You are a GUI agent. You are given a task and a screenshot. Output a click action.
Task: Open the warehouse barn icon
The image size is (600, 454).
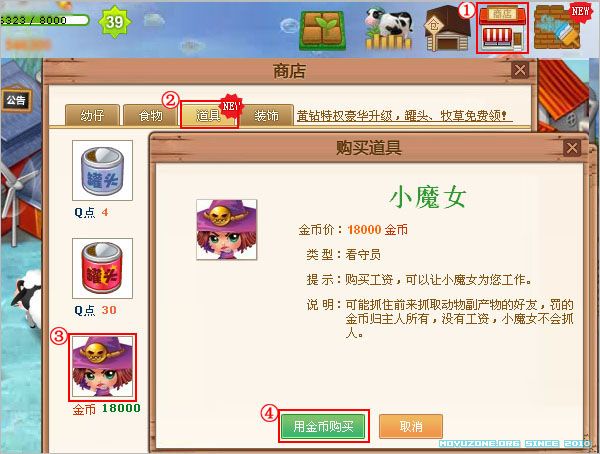[447, 30]
